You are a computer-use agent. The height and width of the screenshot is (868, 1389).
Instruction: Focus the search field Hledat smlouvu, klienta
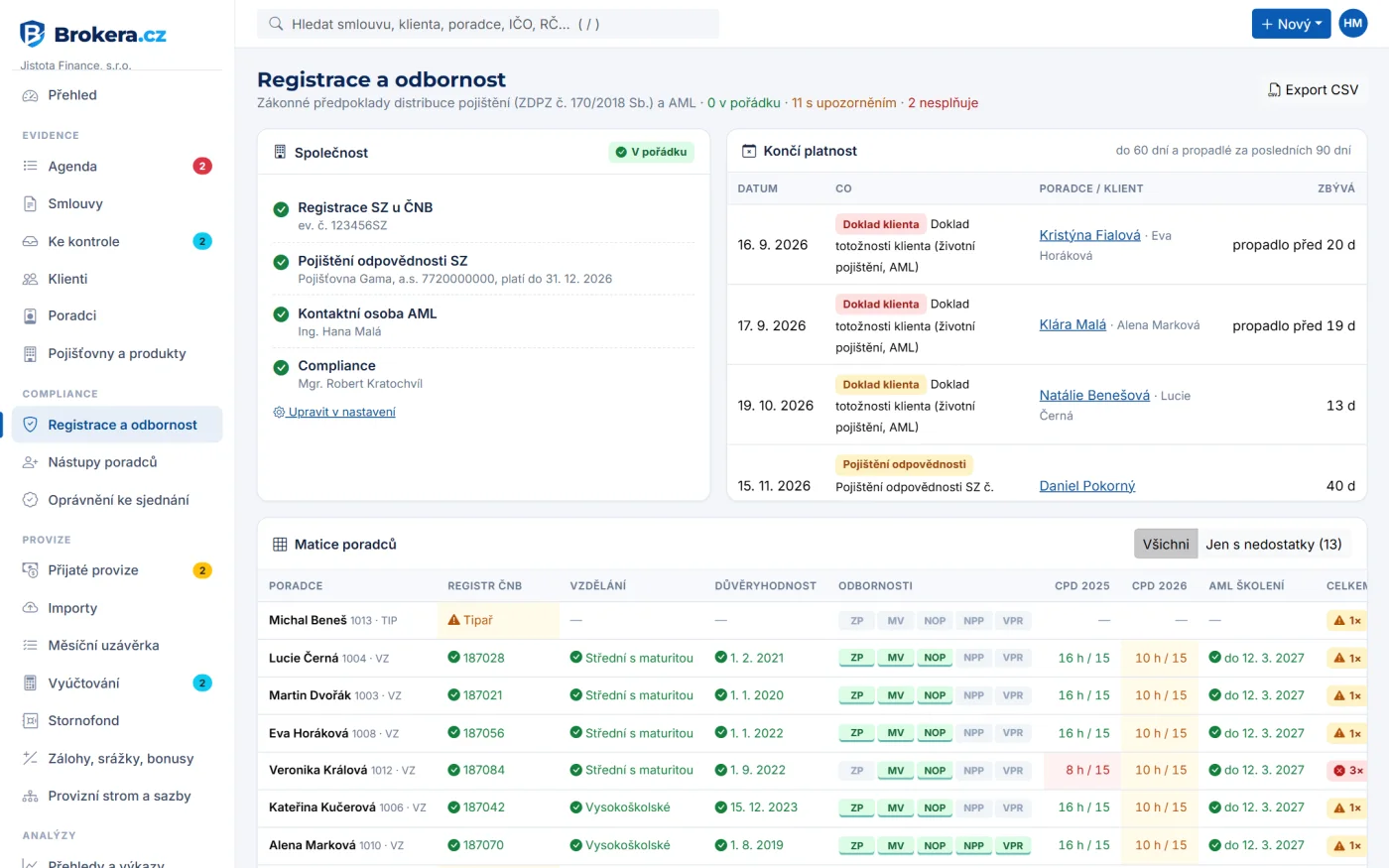pos(488,24)
